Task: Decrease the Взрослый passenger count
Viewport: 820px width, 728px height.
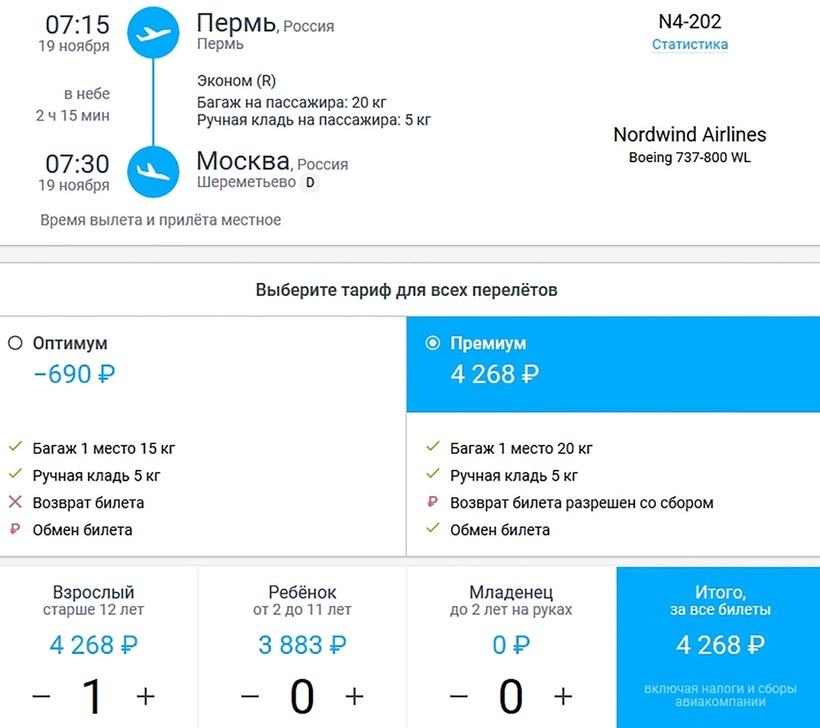Action: click(x=41, y=695)
